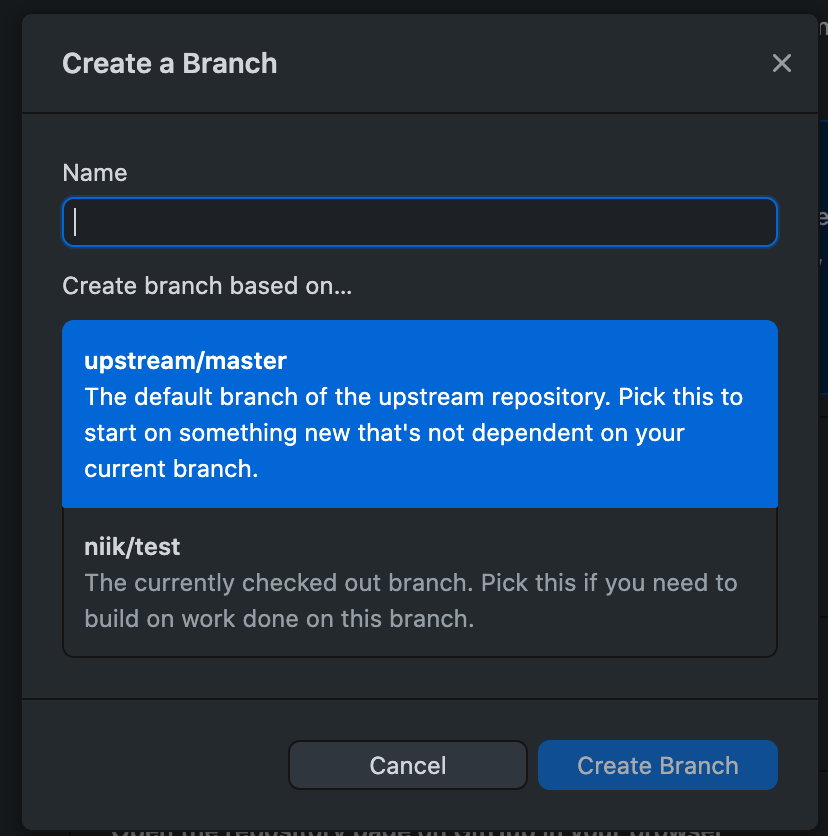Click inside the empty Name text box
This screenshot has width=828, height=836.
coord(420,222)
